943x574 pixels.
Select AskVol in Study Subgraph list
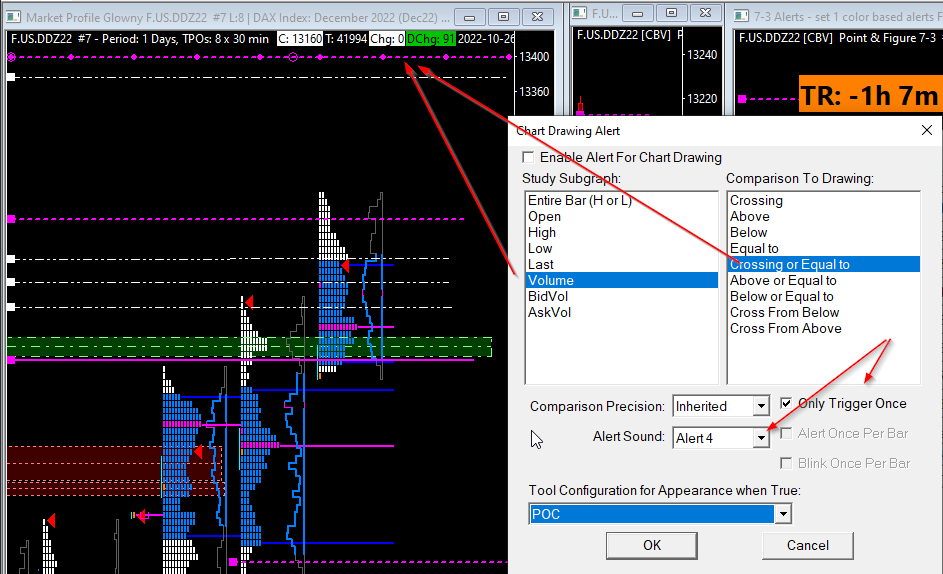tap(621, 312)
